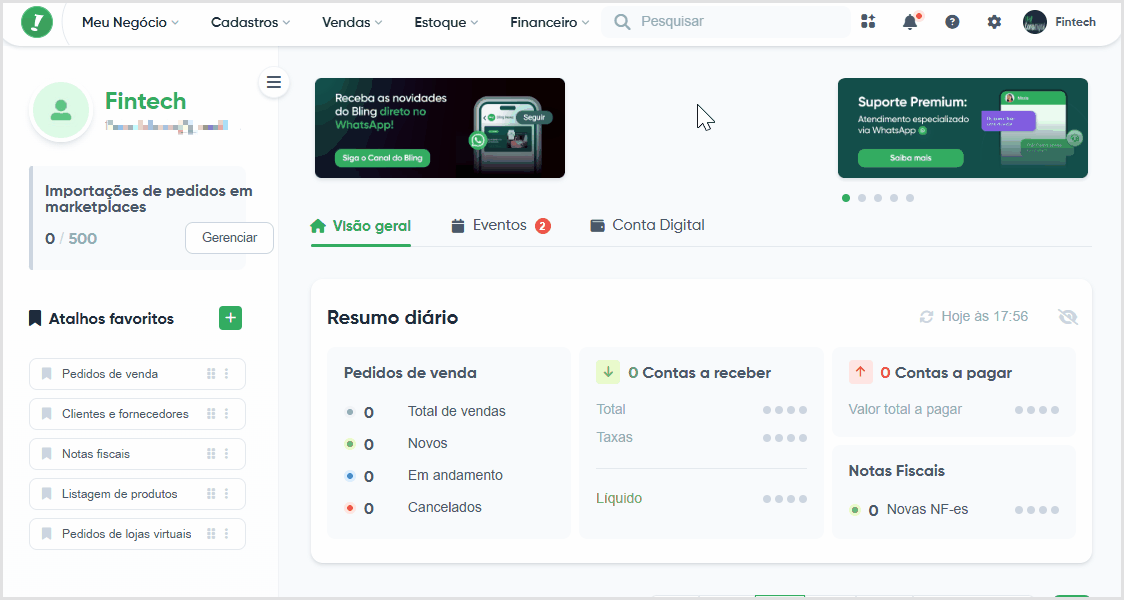The height and width of the screenshot is (600, 1124).
Task: Open the help question mark icon
Action: click(x=952, y=22)
